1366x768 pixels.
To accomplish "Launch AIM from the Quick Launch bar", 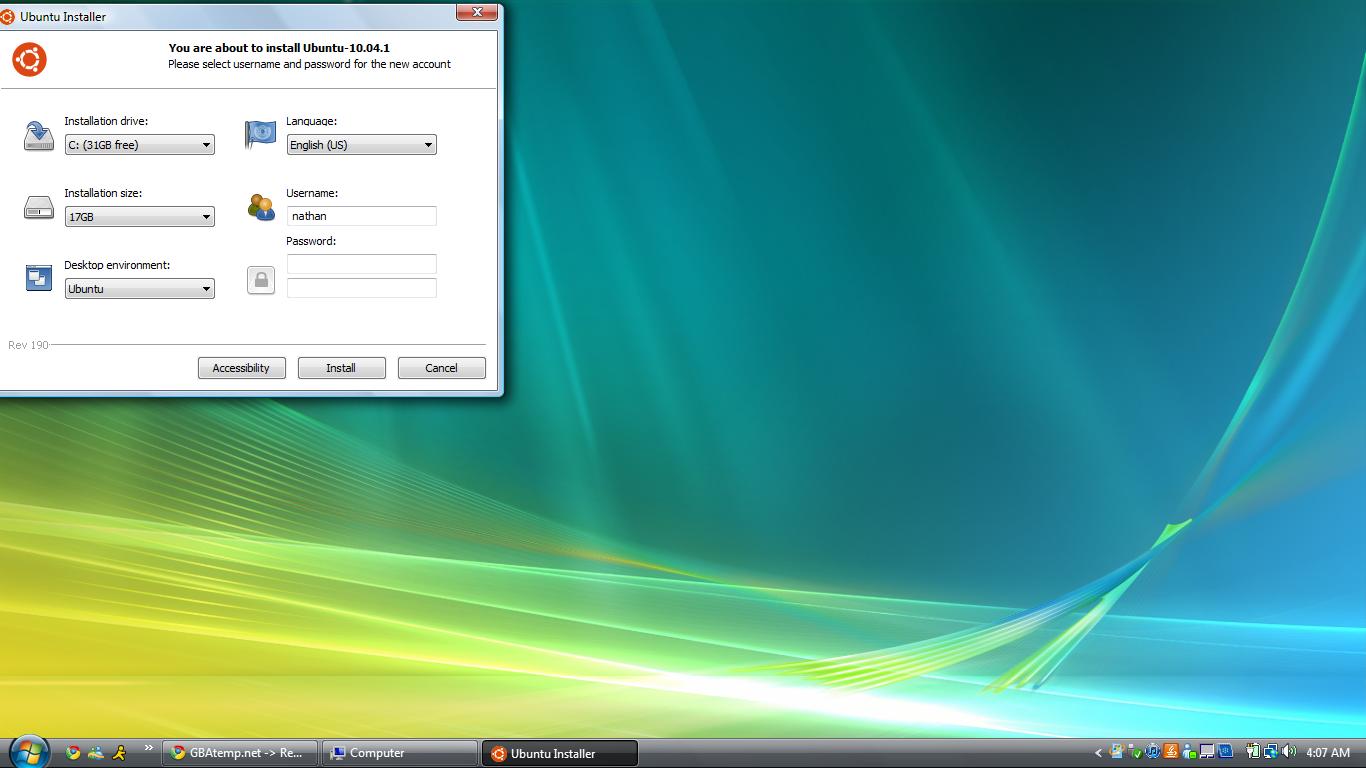I will [119, 753].
